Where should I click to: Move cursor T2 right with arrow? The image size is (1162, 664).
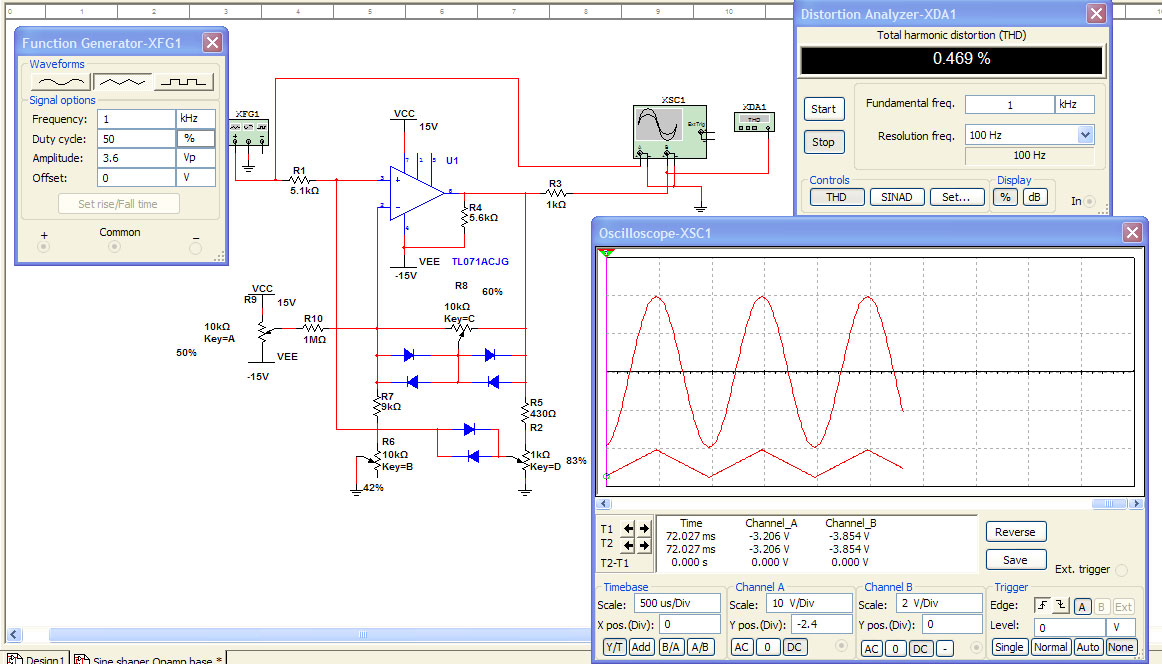(x=644, y=545)
